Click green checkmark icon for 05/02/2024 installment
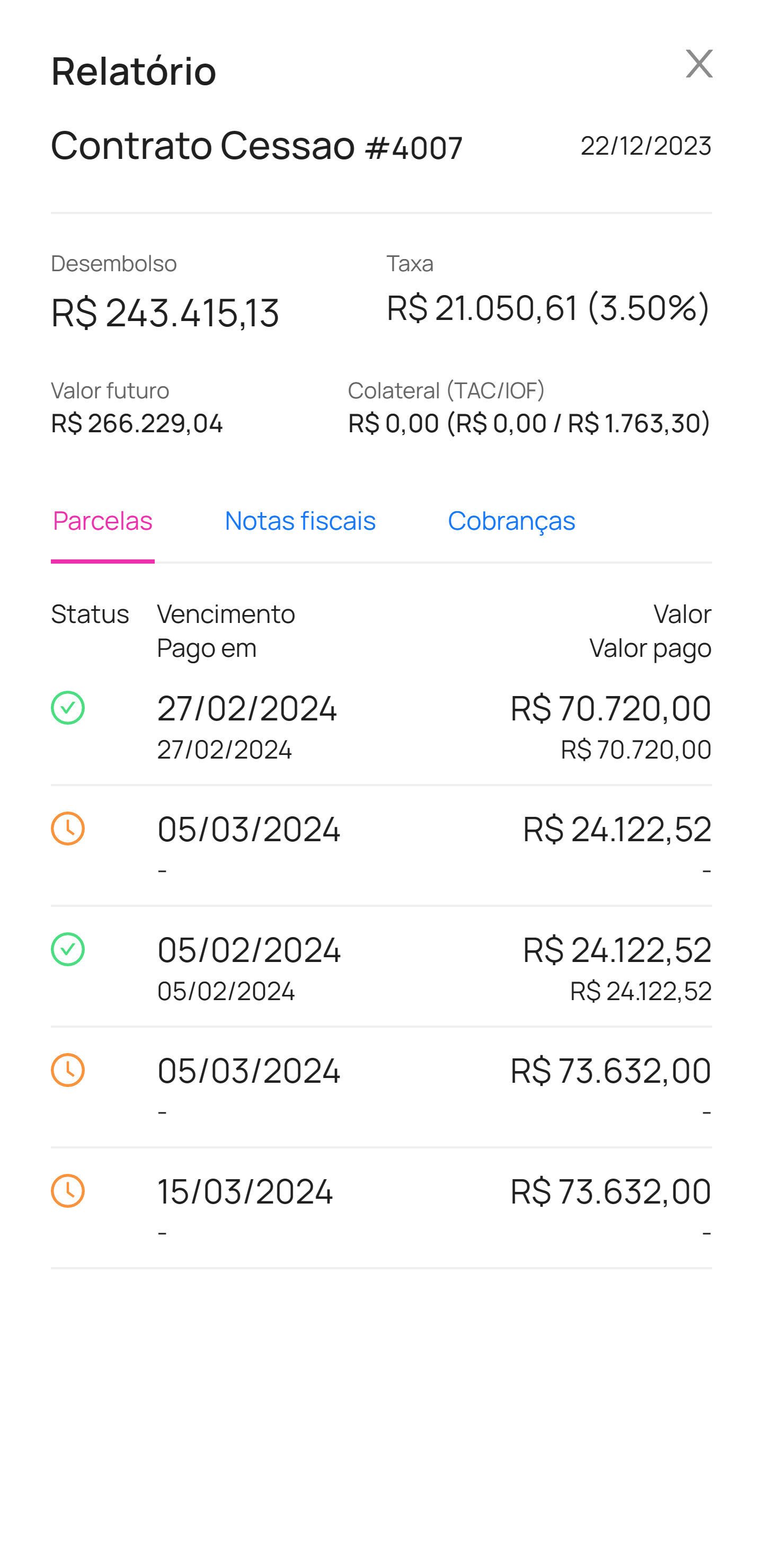763x1568 pixels. click(68, 949)
